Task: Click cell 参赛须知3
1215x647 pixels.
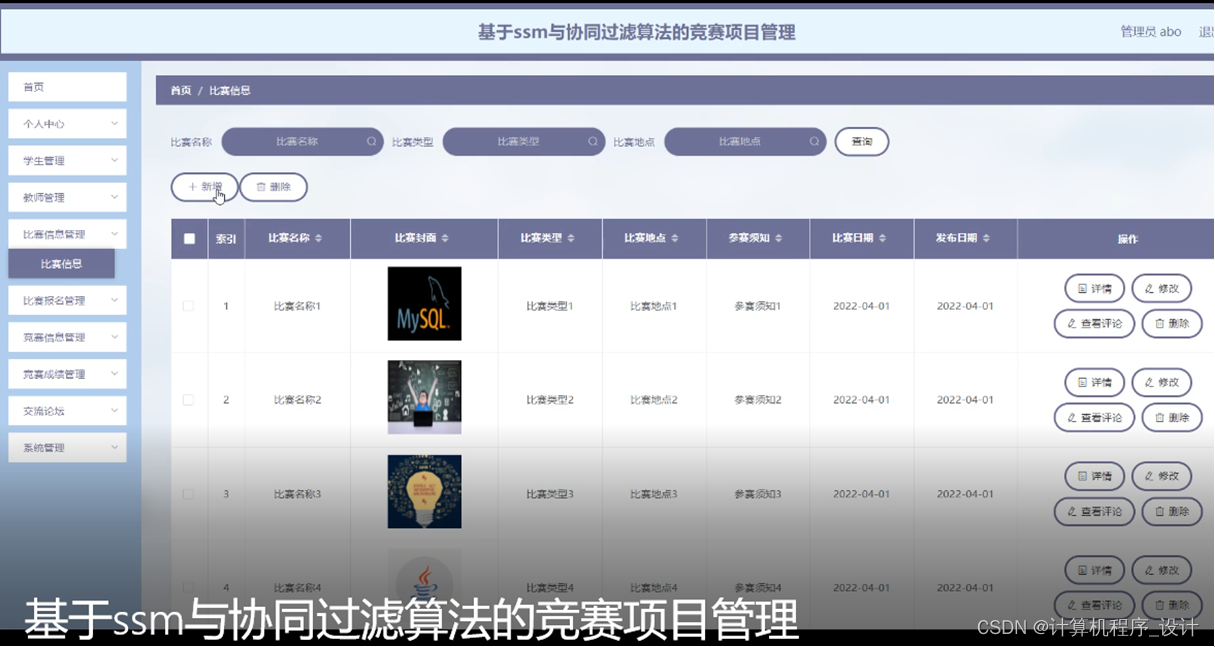Action: pyautogui.click(x=758, y=494)
